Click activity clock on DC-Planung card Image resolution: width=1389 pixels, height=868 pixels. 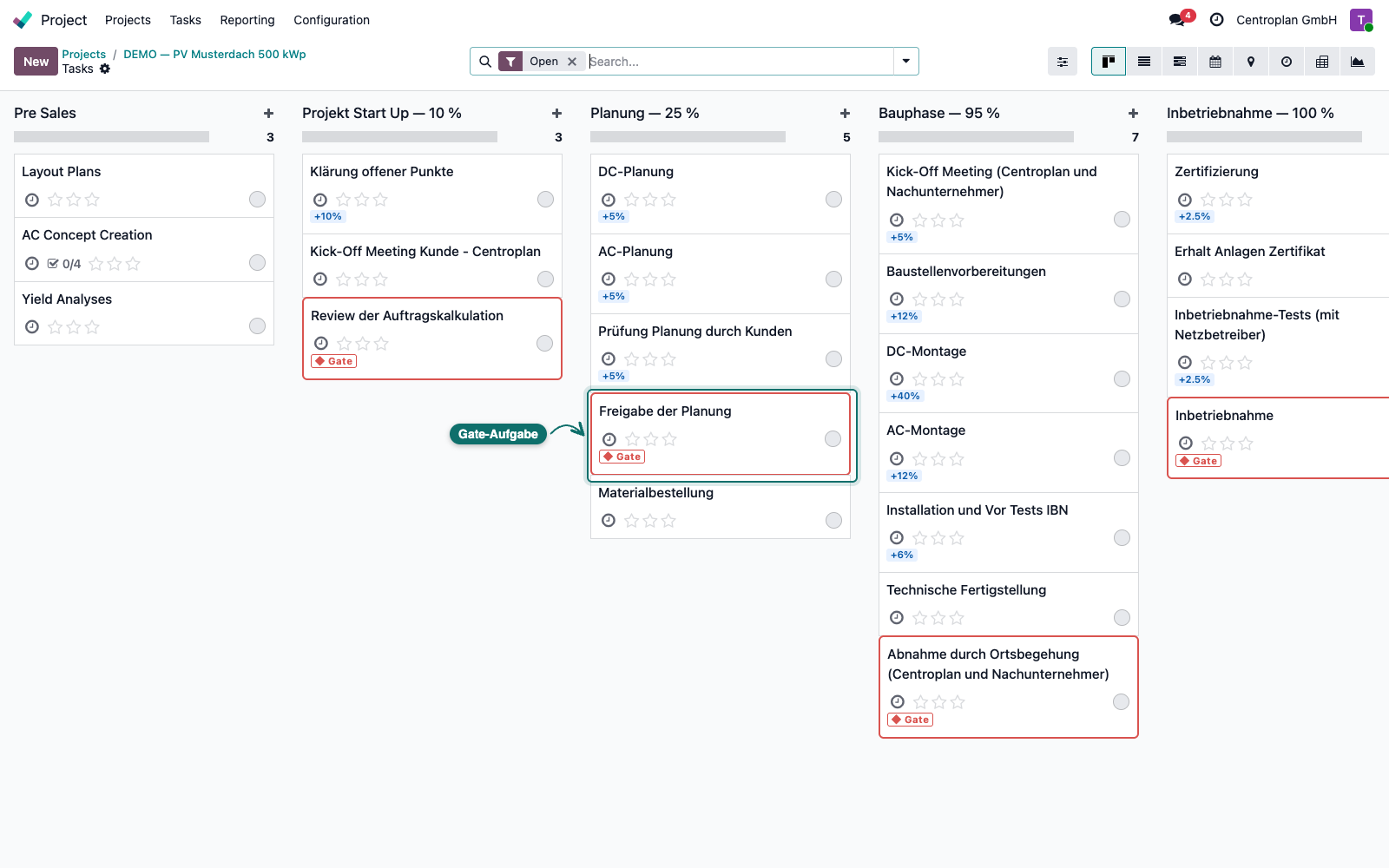[x=609, y=200]
